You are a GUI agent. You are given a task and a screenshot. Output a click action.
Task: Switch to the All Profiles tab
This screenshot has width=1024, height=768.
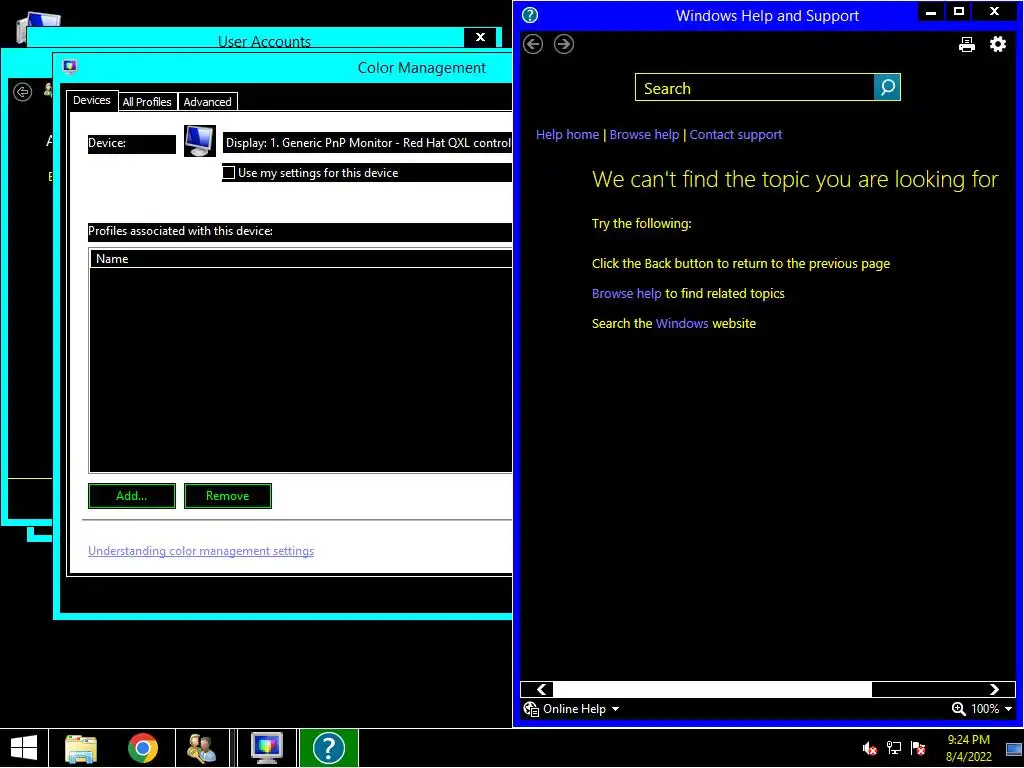tap(147, 102)
